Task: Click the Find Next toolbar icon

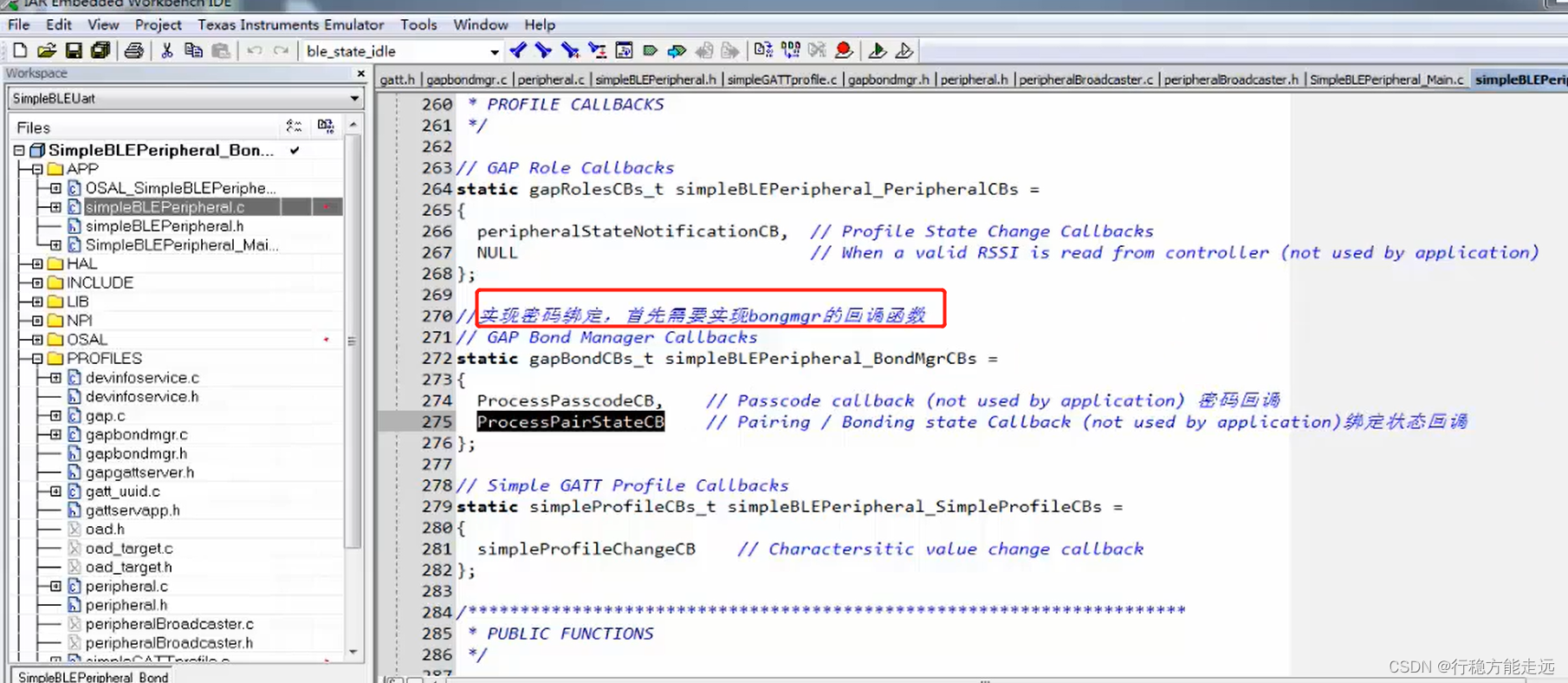Action: [x=543, y=51]
